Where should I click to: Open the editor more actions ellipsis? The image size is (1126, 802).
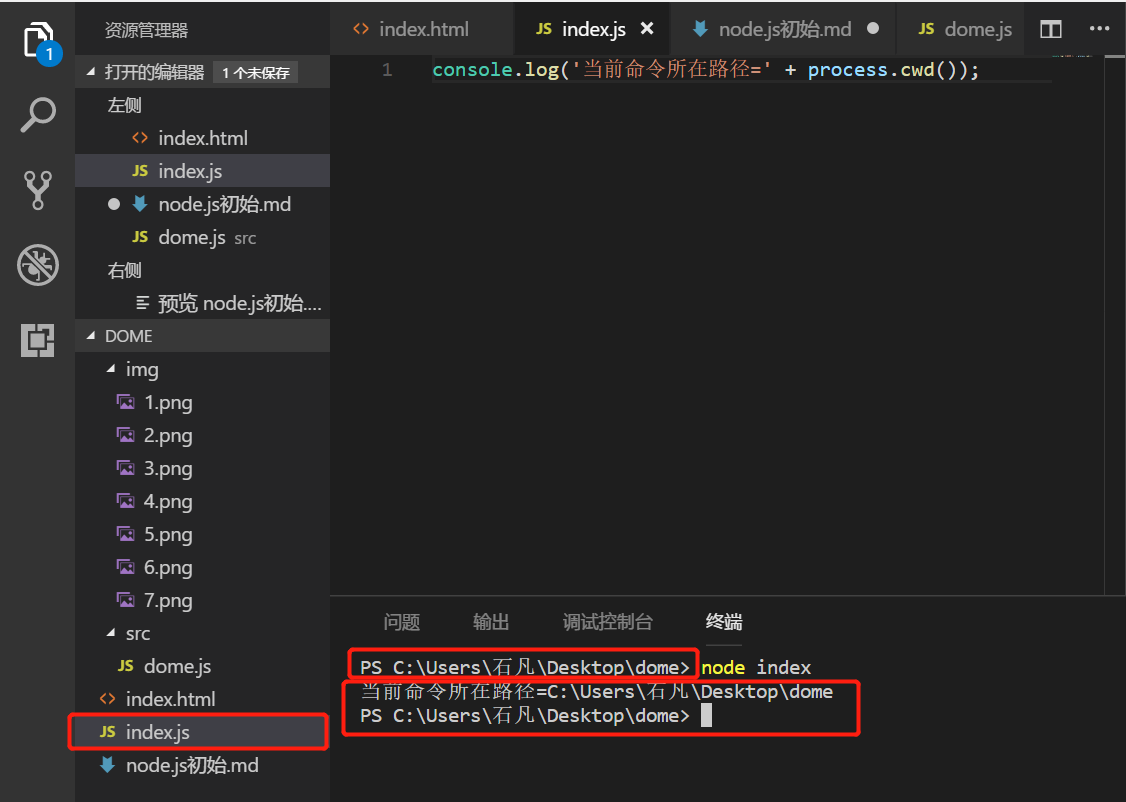tap(1099, 29)
